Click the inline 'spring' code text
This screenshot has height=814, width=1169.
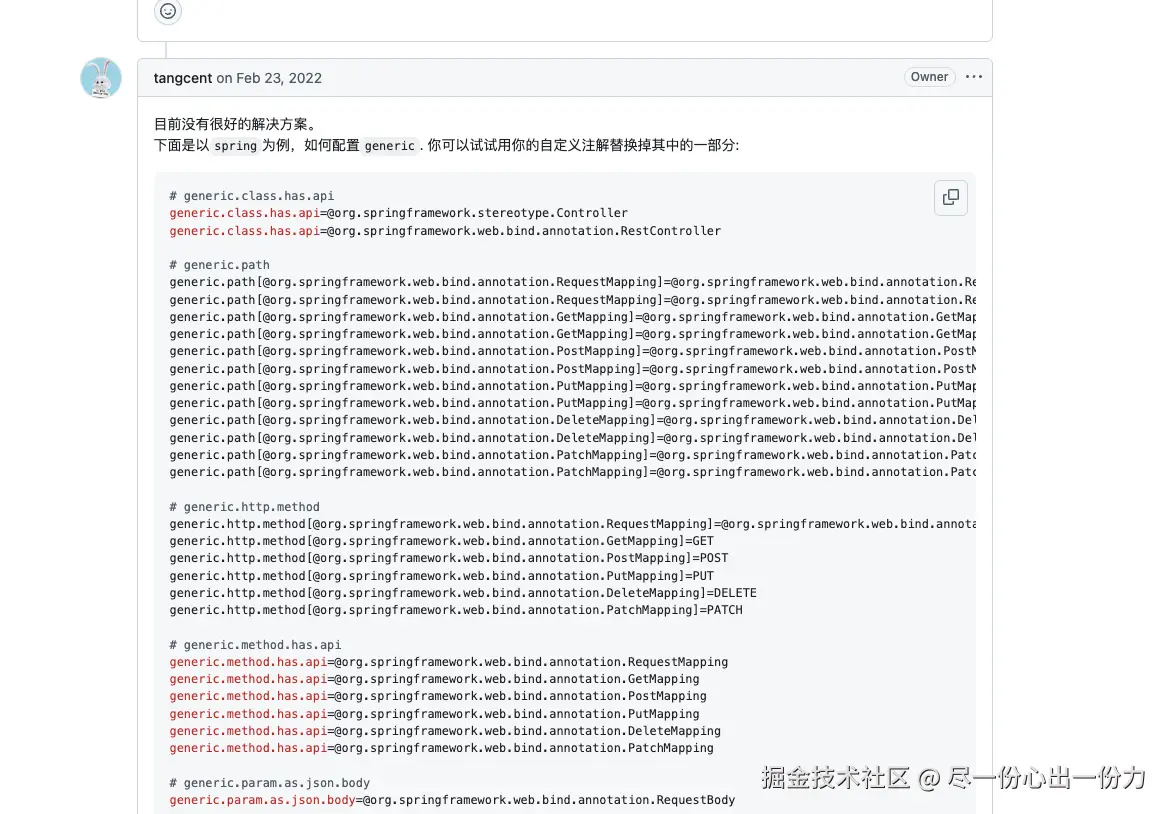[x=236, y=145]
